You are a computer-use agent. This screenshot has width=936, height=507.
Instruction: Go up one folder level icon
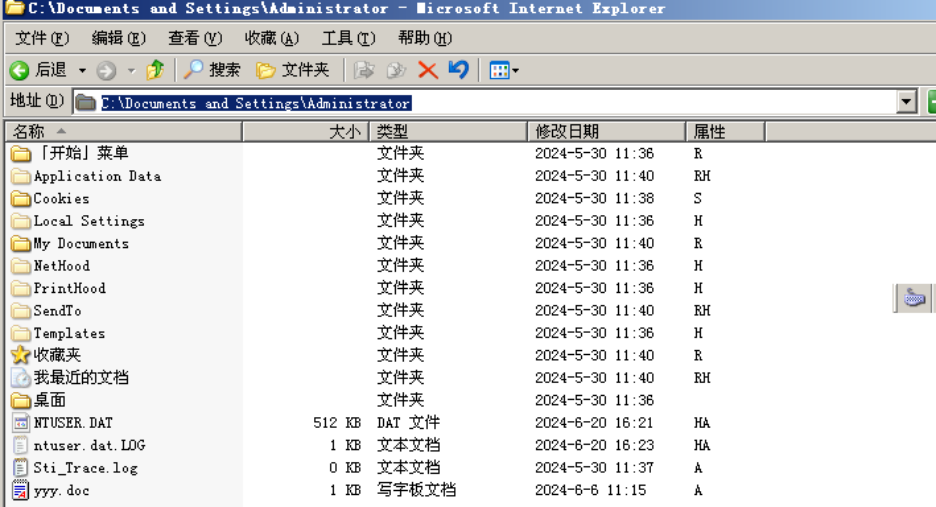pyautogui.click(x=155, y=70)
